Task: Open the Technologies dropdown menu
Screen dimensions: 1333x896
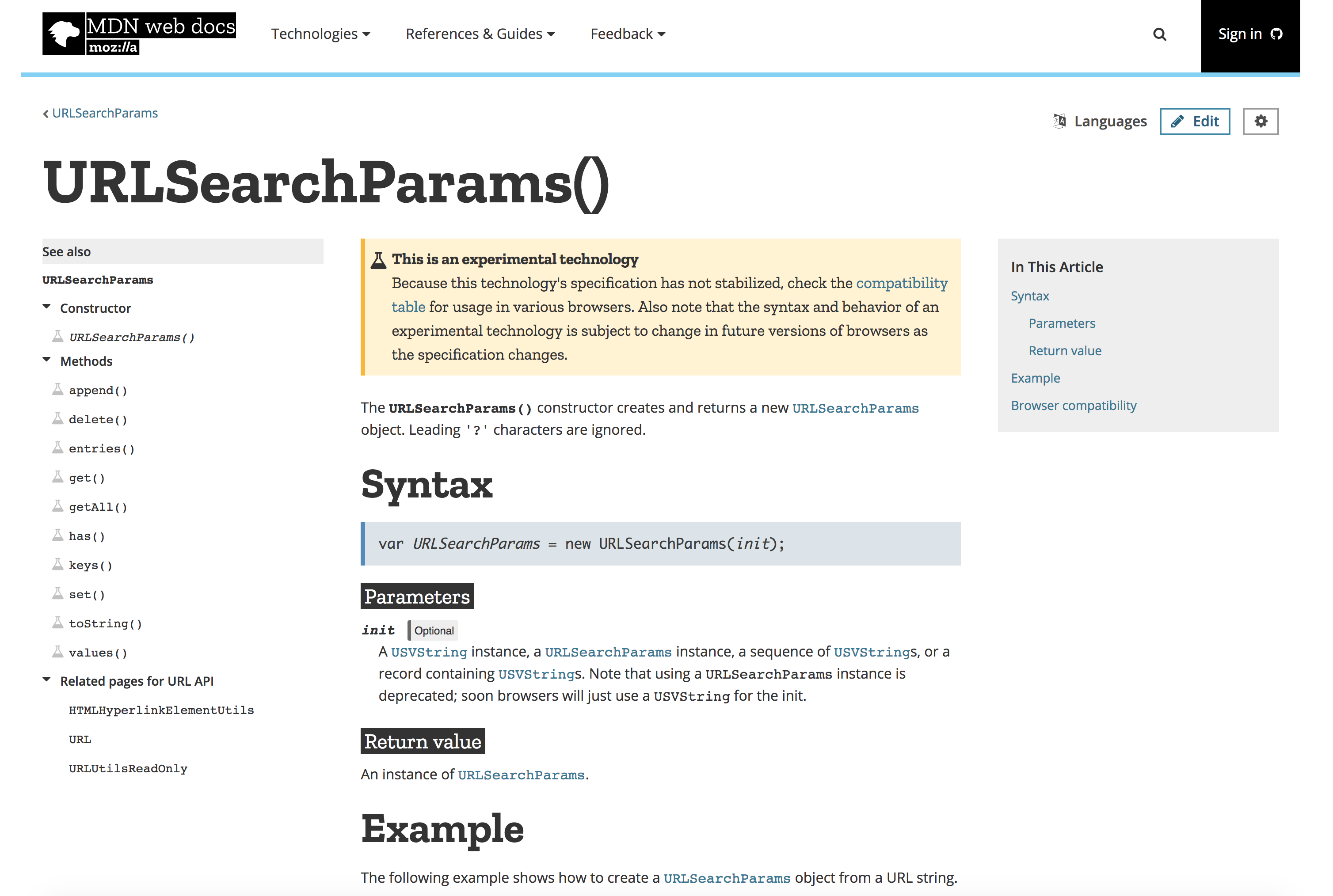Action: click(x=320, y=34)
